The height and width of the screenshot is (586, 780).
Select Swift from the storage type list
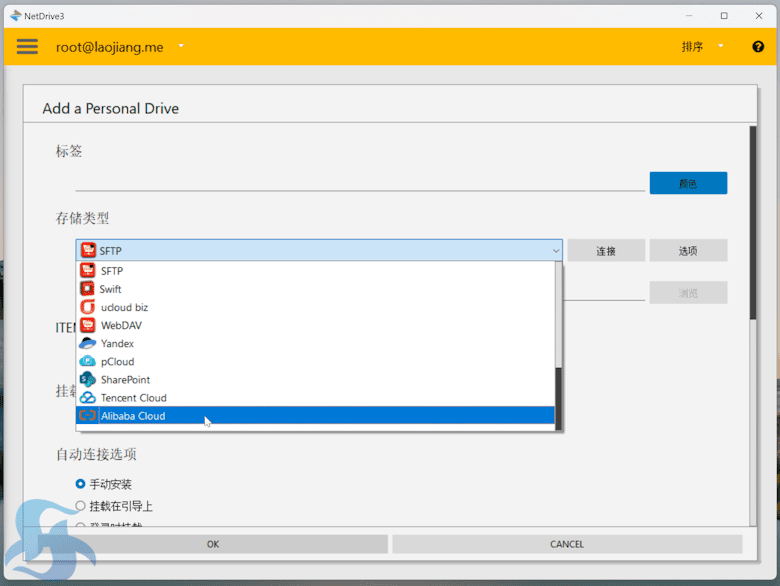coord(315,289)
